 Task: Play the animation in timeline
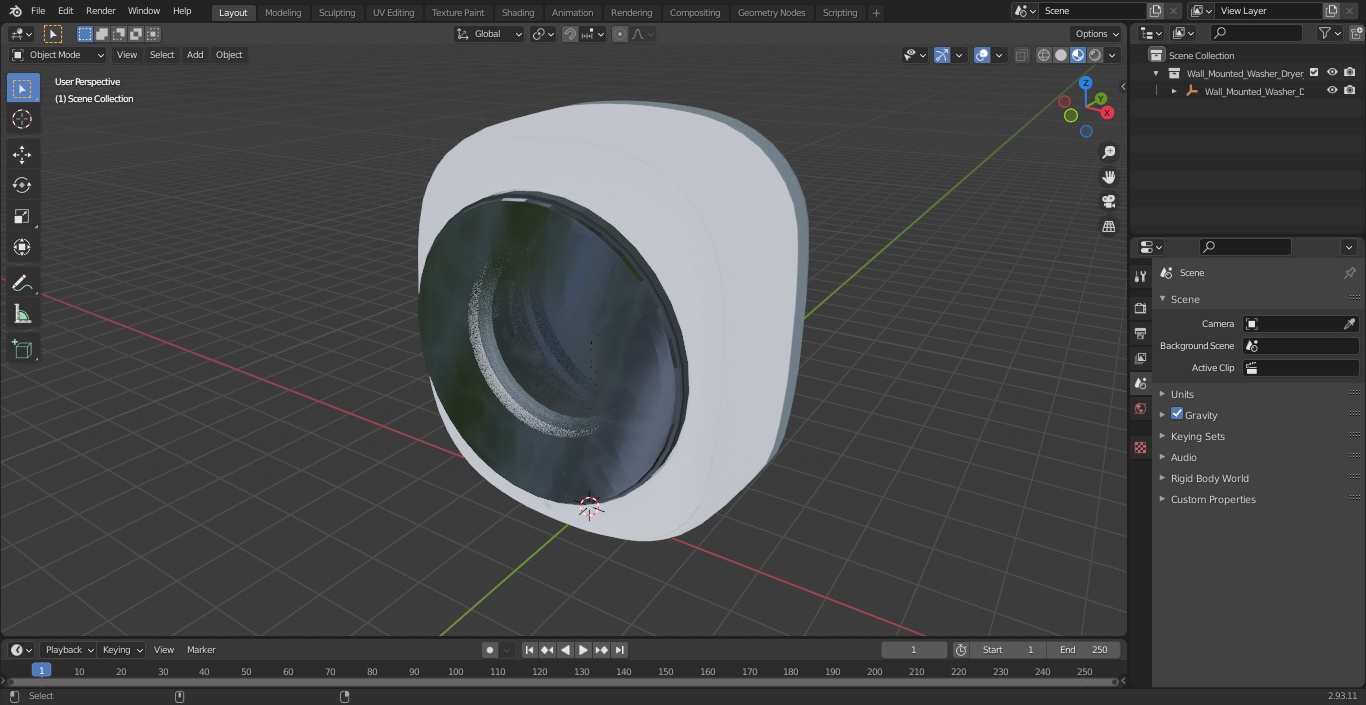point(583,650)
